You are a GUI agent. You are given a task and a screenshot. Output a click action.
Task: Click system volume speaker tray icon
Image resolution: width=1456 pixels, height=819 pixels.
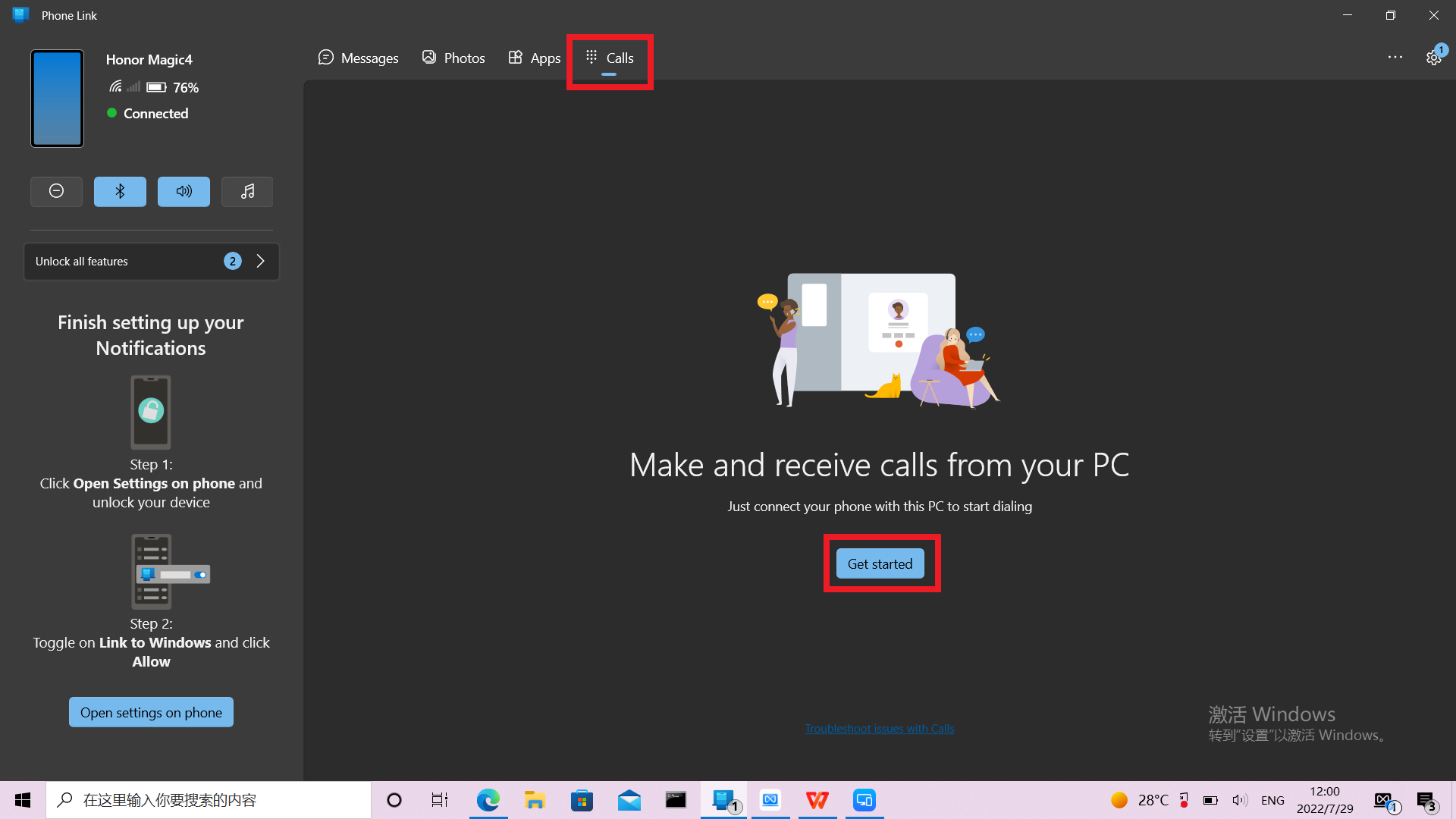(1240, 800)
